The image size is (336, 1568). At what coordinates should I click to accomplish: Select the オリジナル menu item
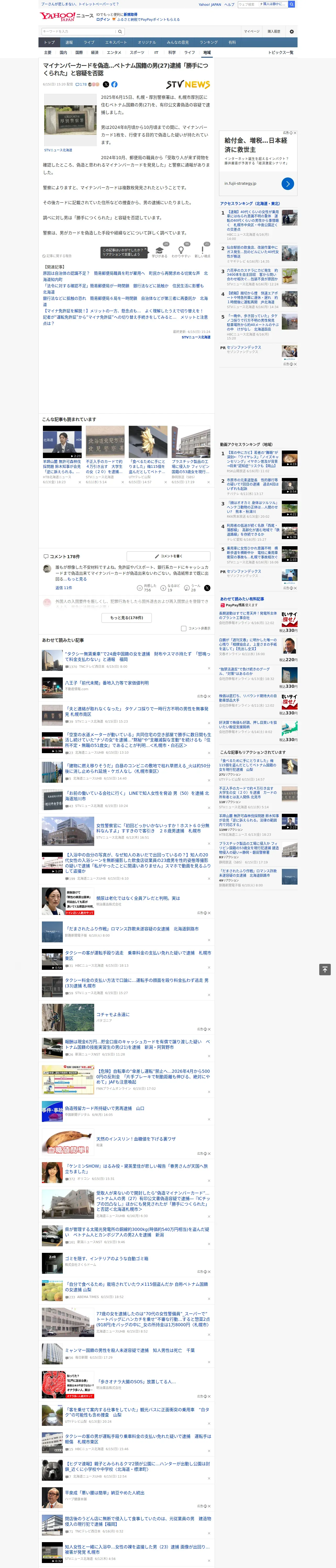click(x=147, y=42)
